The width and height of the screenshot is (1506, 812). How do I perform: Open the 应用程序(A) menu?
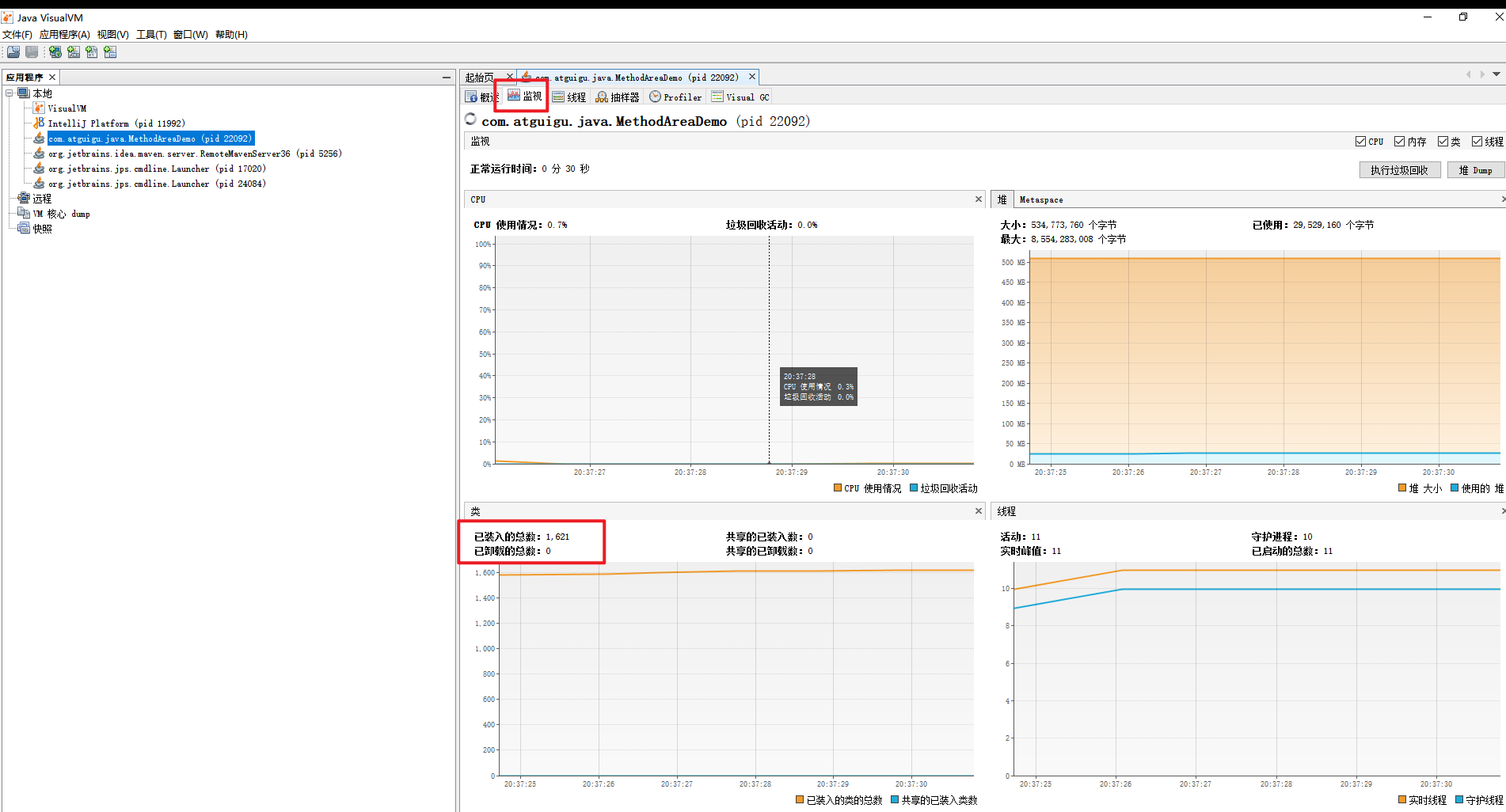[65, 35]
